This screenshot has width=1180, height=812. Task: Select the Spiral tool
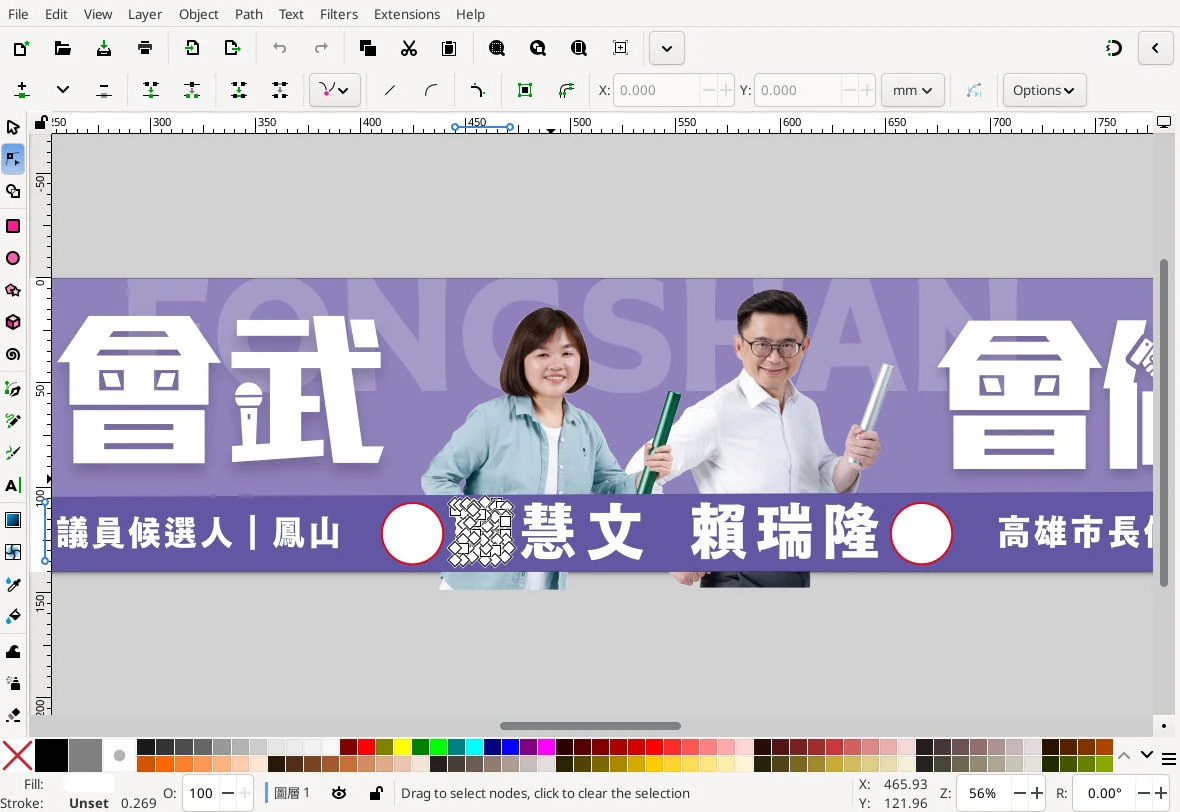point(13,354)
